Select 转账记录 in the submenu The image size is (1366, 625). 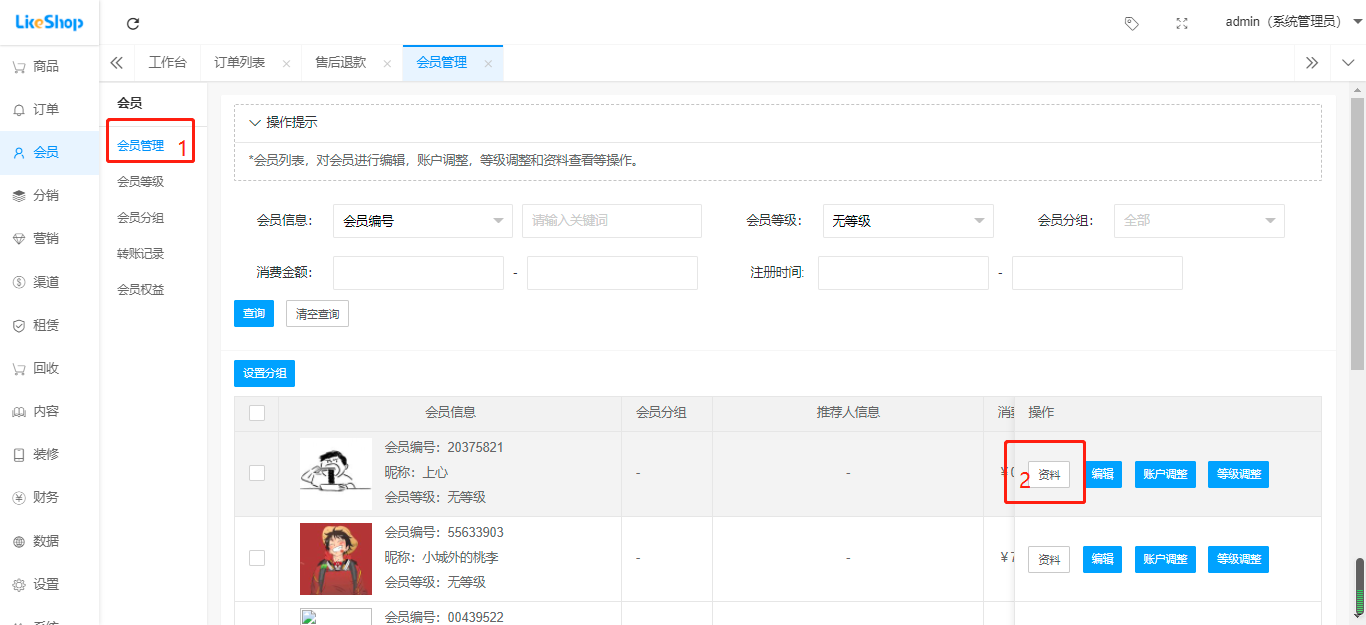[x=141, y=253]
